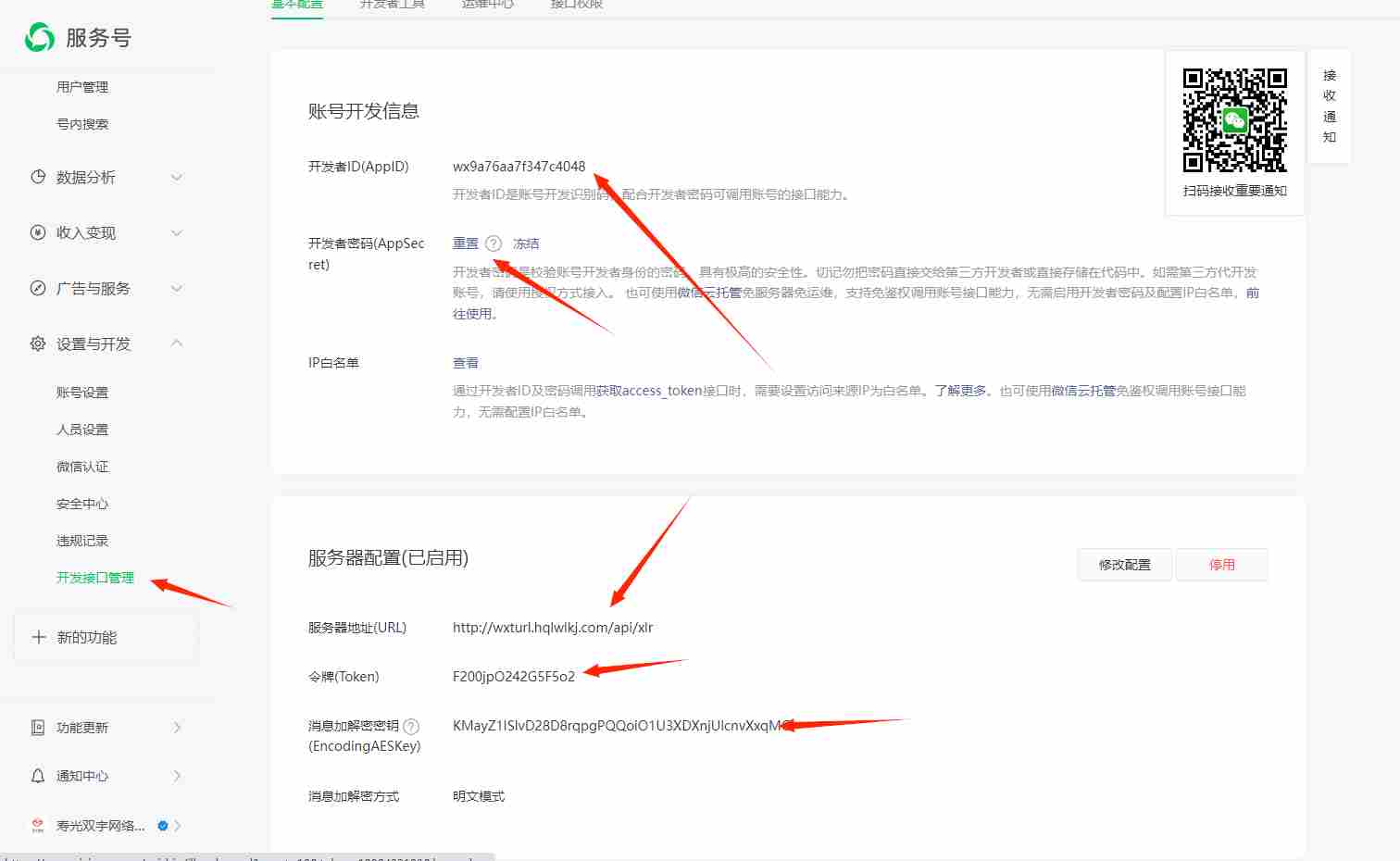Click the plus icon for 新的功能
The width and height of the screenshot is (1400, 861).
(38, 636)
